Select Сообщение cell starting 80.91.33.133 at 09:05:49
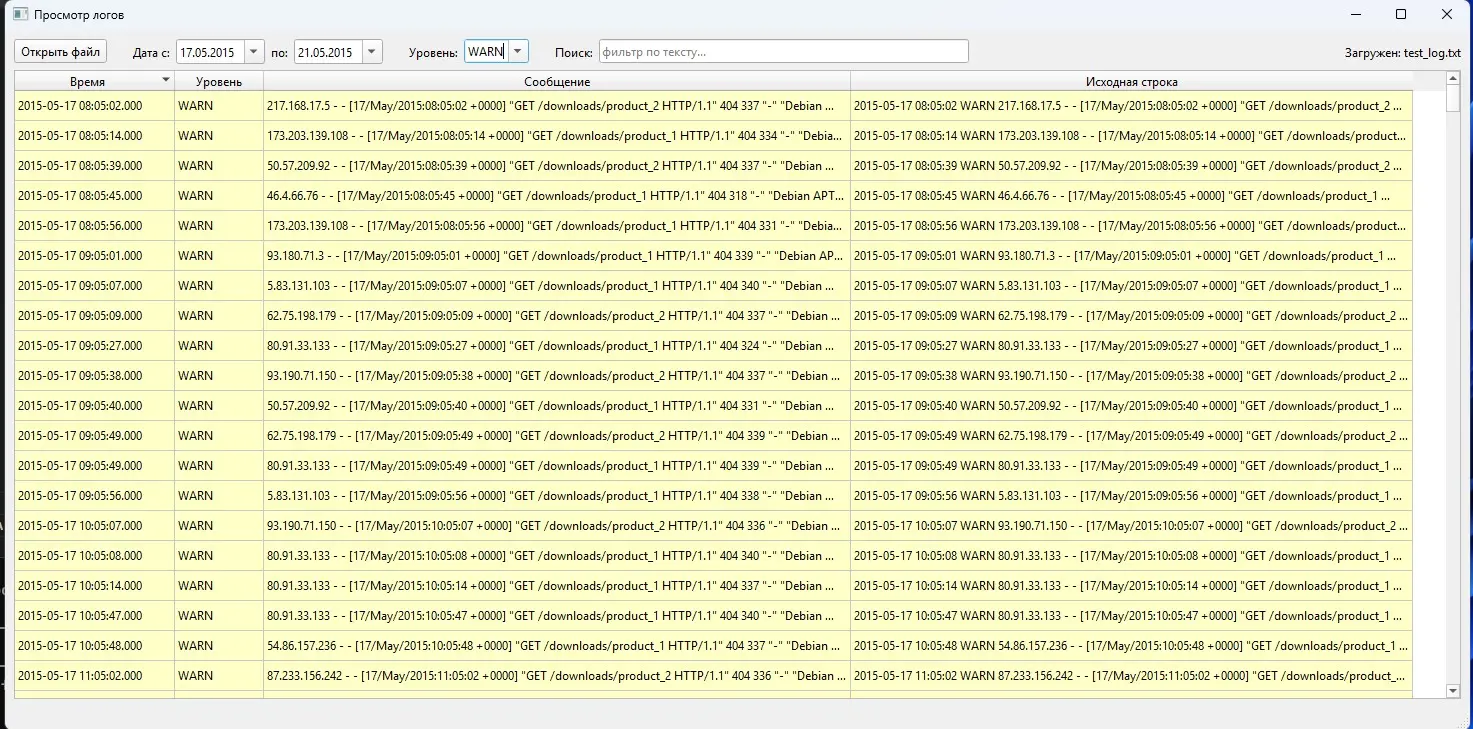Screen dimensions: 1473x729 [557, 466]
